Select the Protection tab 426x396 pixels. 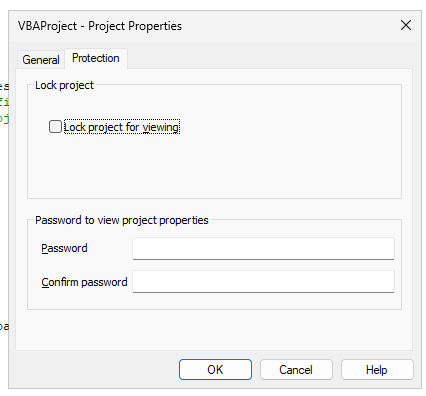click(96, 58)
